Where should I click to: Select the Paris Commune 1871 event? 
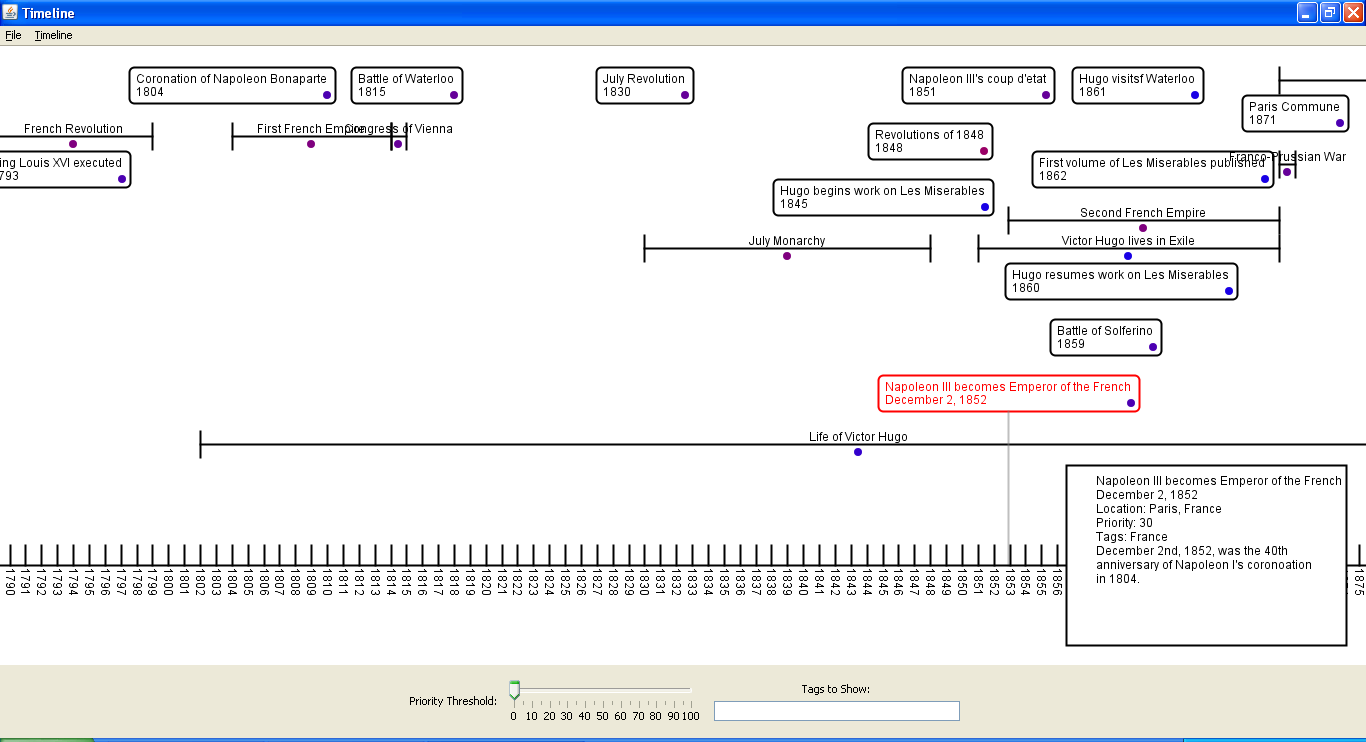pos(1294,114)
